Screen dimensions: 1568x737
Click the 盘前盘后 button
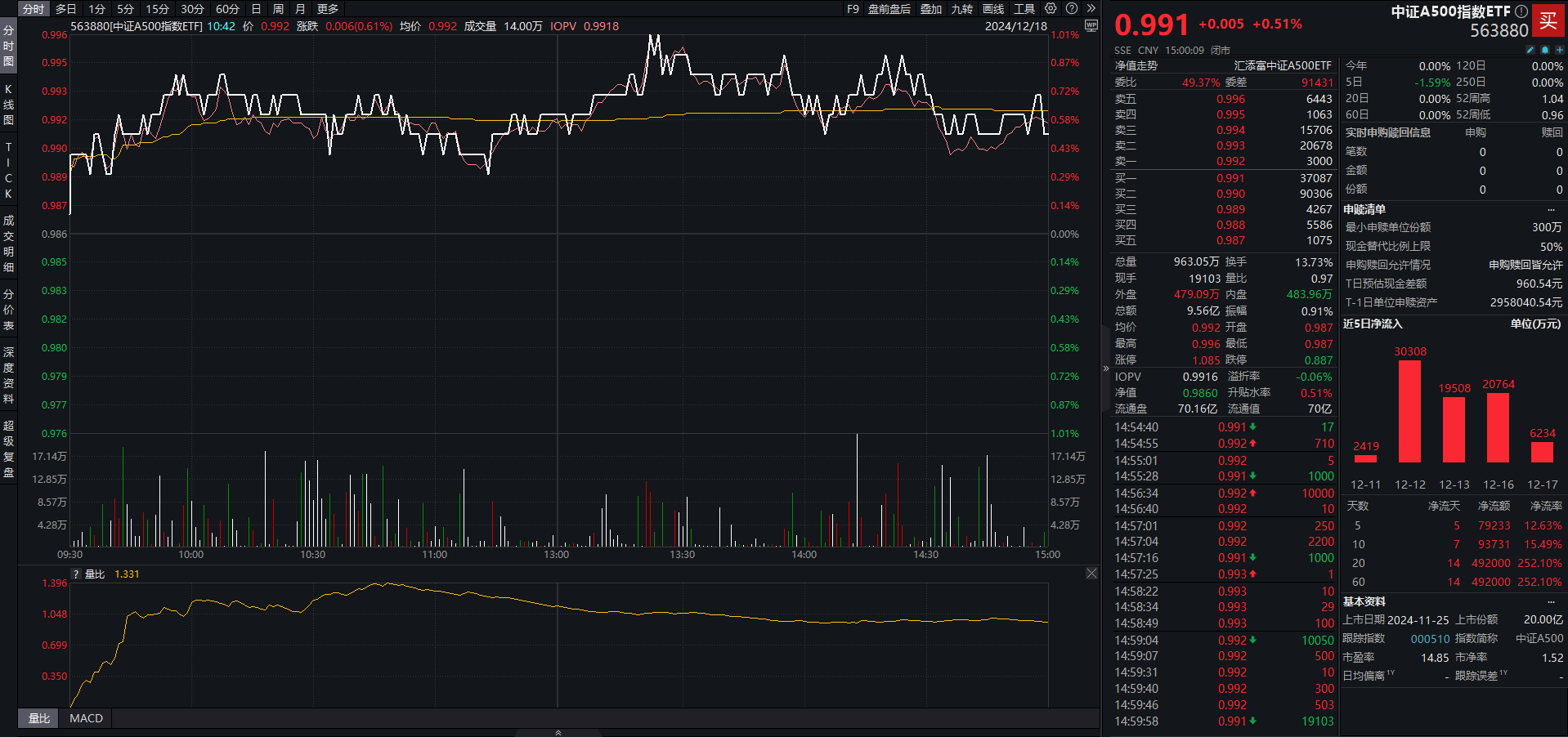click(889, 9)
